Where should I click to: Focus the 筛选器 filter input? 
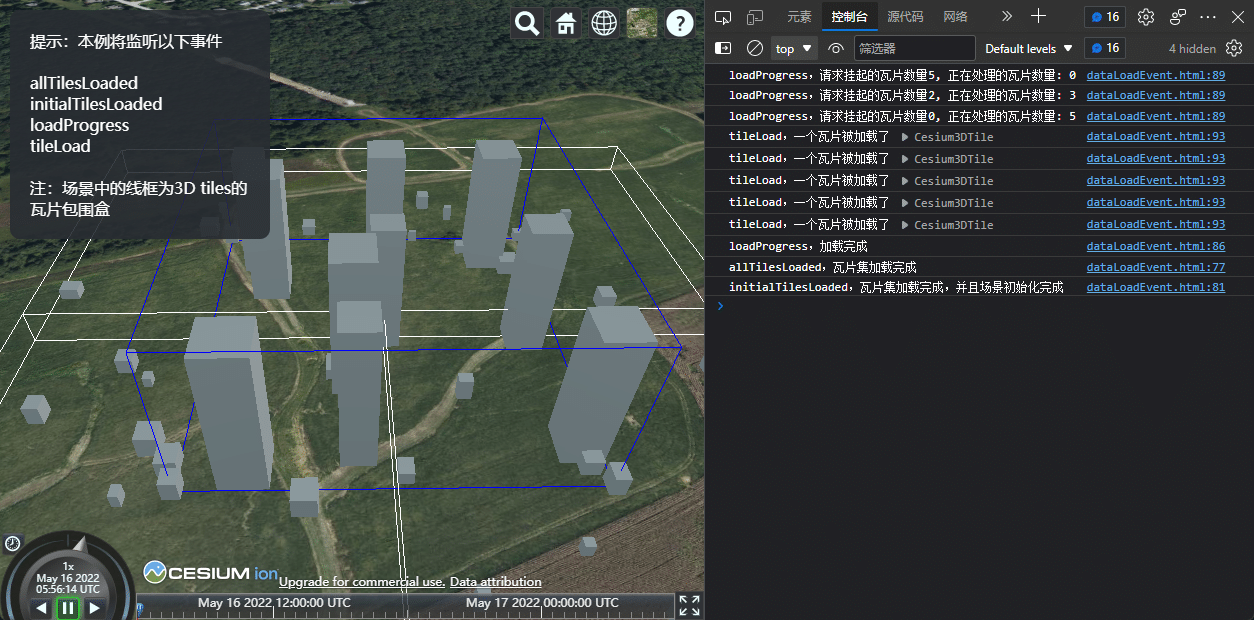point(914,48)
